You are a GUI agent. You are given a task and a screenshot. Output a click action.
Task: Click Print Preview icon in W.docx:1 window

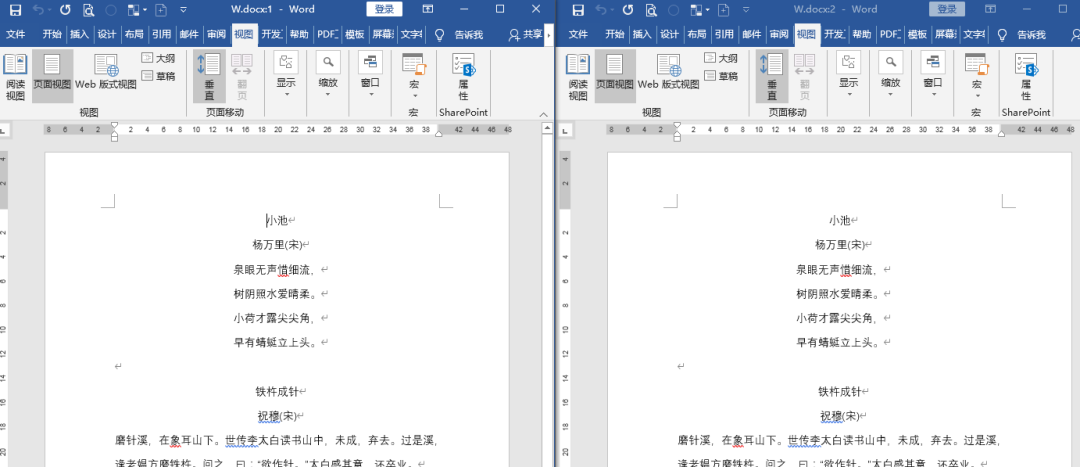(x=88, y=10)
